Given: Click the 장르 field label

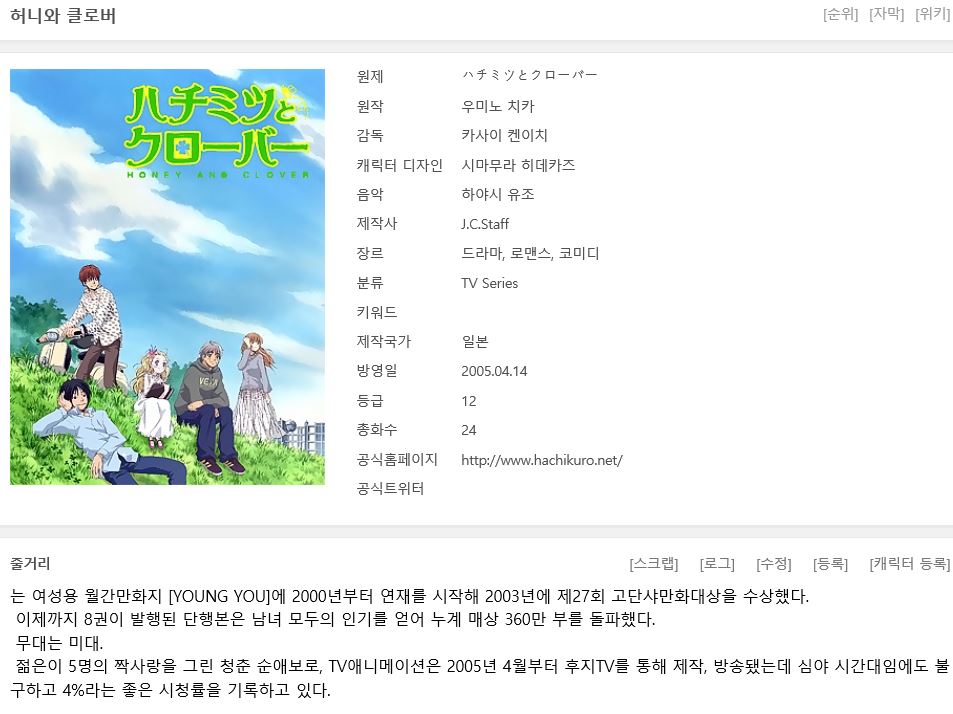Looking at the screenshot, I should click(370, 253).
